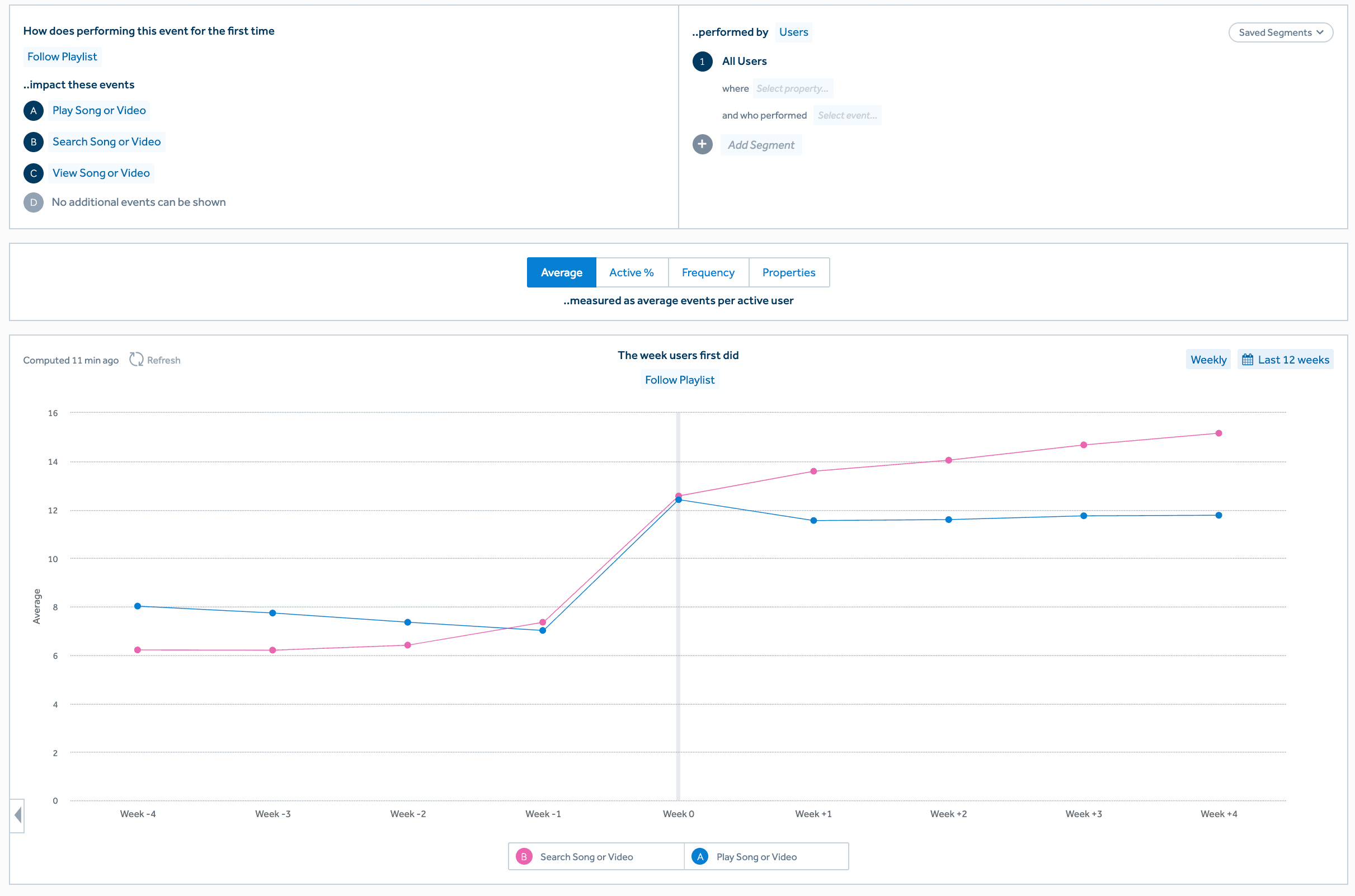Image resolution: width=1355 pixels, height=896 pixels.
Task: Click event A circle badge in event list
Action: (x=34, y=111)
